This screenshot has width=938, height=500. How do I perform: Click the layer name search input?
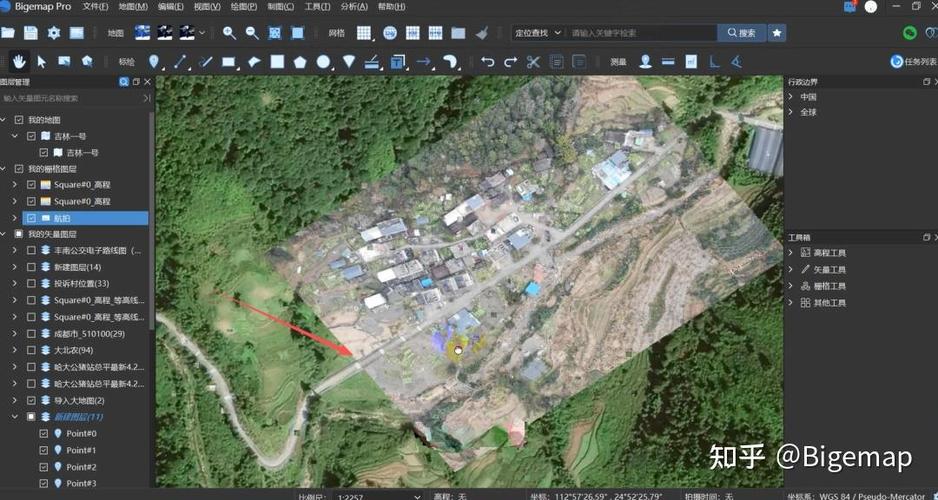click(x=71, y=98)
